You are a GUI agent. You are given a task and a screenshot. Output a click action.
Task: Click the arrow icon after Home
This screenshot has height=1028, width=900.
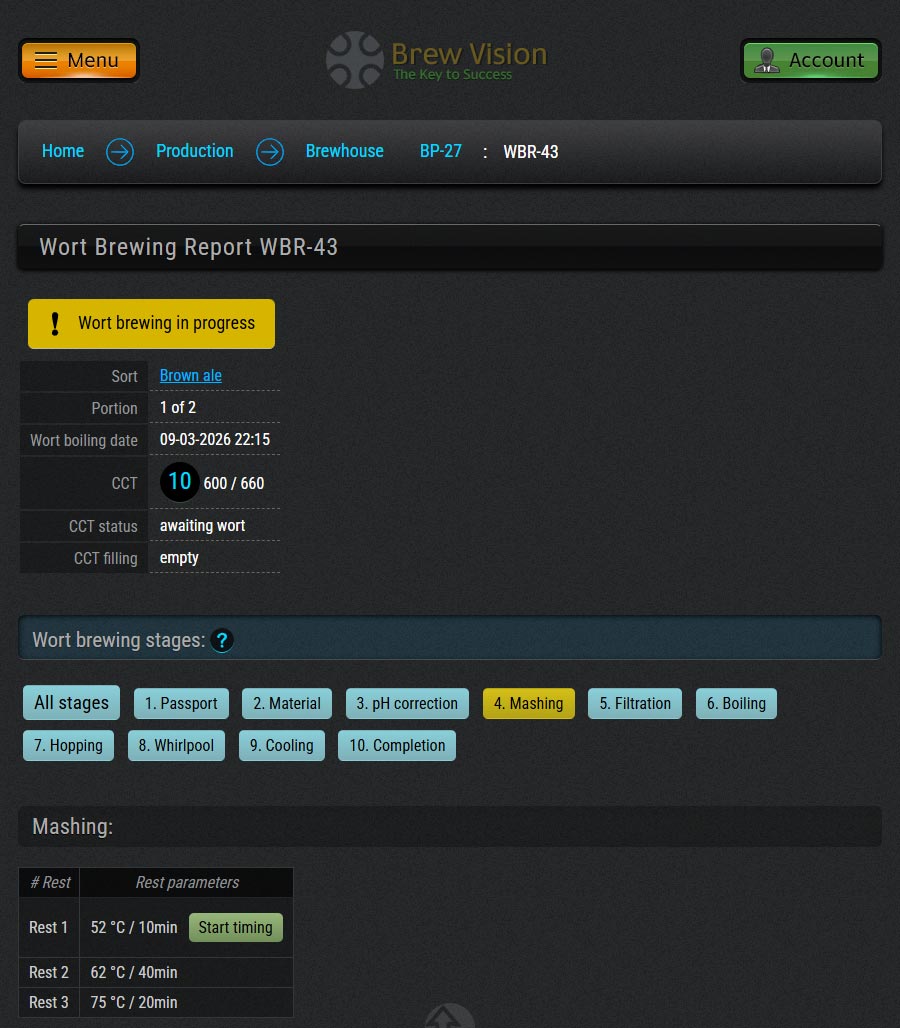pyautogui.click(x=120, y=152)
